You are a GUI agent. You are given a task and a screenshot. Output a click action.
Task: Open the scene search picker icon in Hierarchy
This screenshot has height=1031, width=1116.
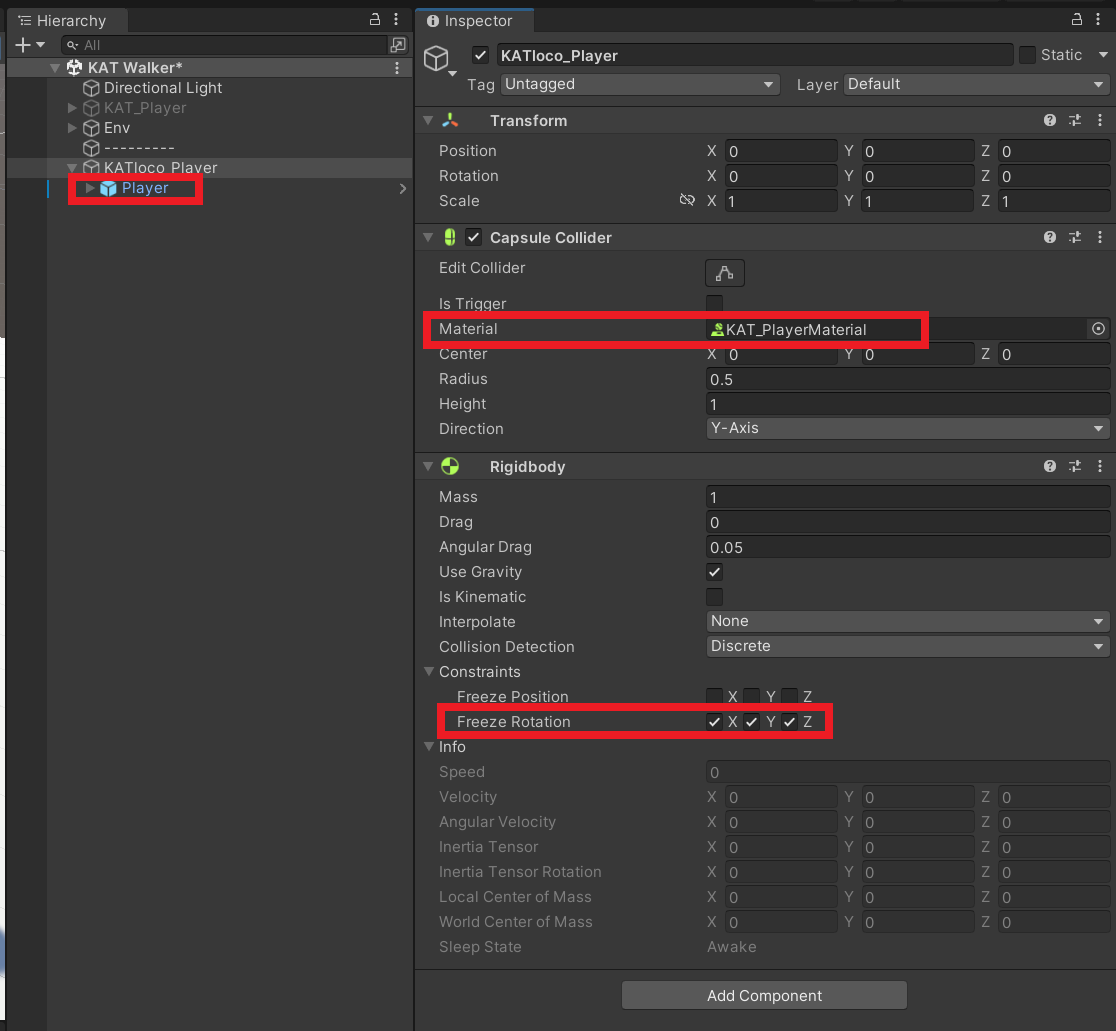click(x=398, y=45)
